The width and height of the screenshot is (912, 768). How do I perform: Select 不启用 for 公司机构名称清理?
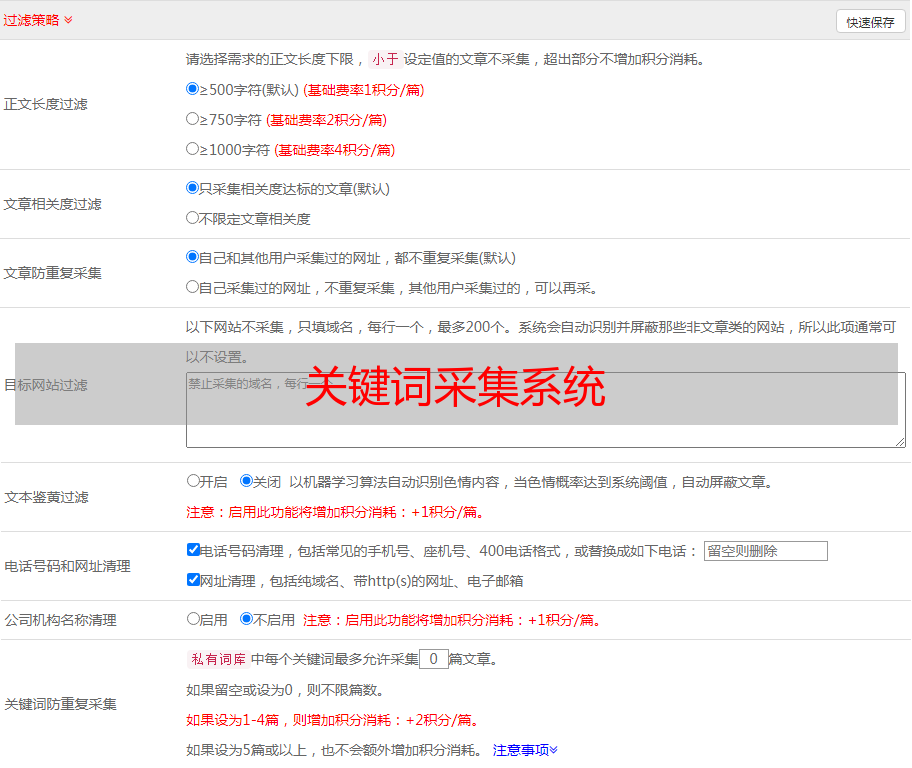click(246, 619)
